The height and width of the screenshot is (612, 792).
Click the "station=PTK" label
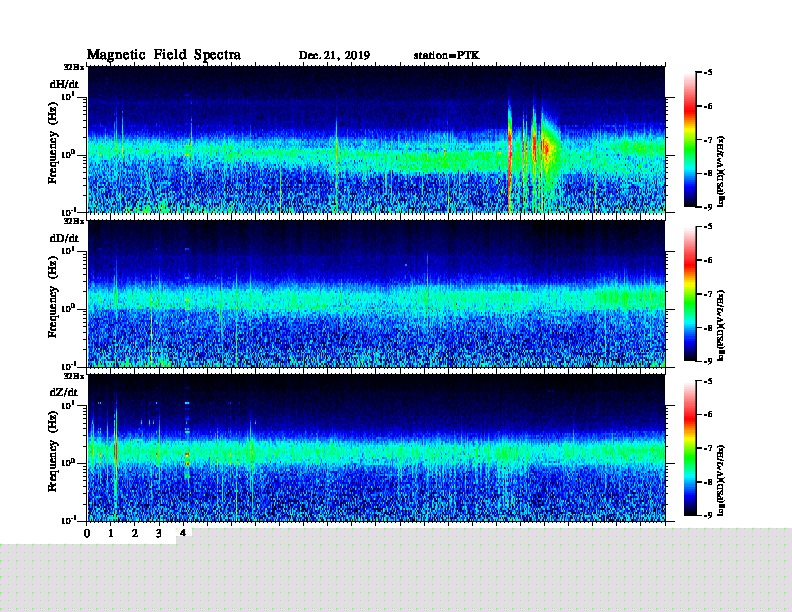(x=447, y=56)
